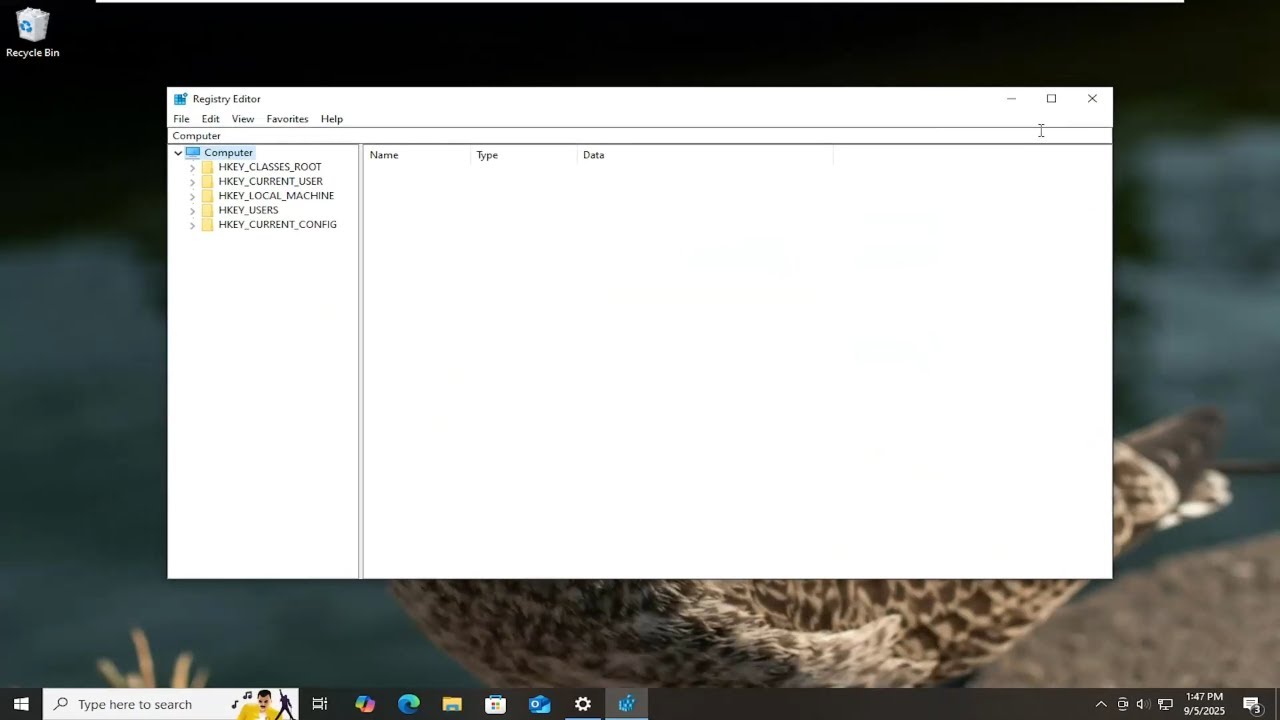Open Outlook from the taskbar
The image size is (1280, 720).
540,704
